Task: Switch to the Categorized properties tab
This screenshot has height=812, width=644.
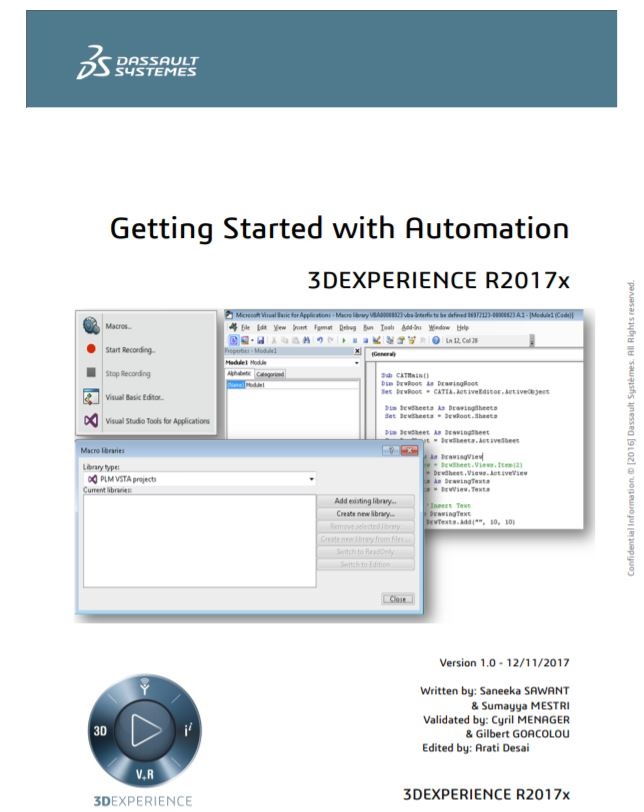Action: [x=270, y=374]
